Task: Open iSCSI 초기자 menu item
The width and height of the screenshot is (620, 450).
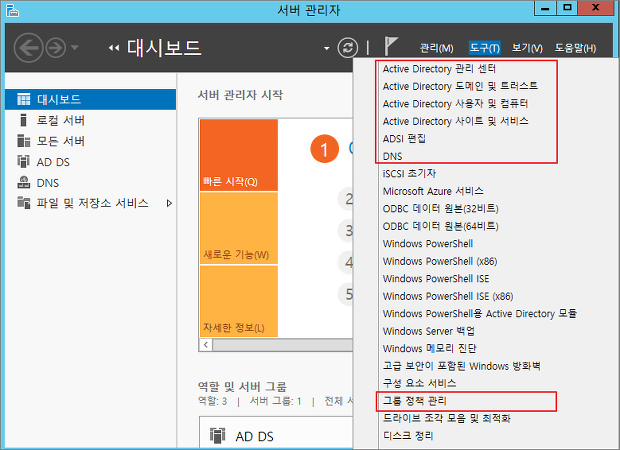Action: [x=409, y=174]
